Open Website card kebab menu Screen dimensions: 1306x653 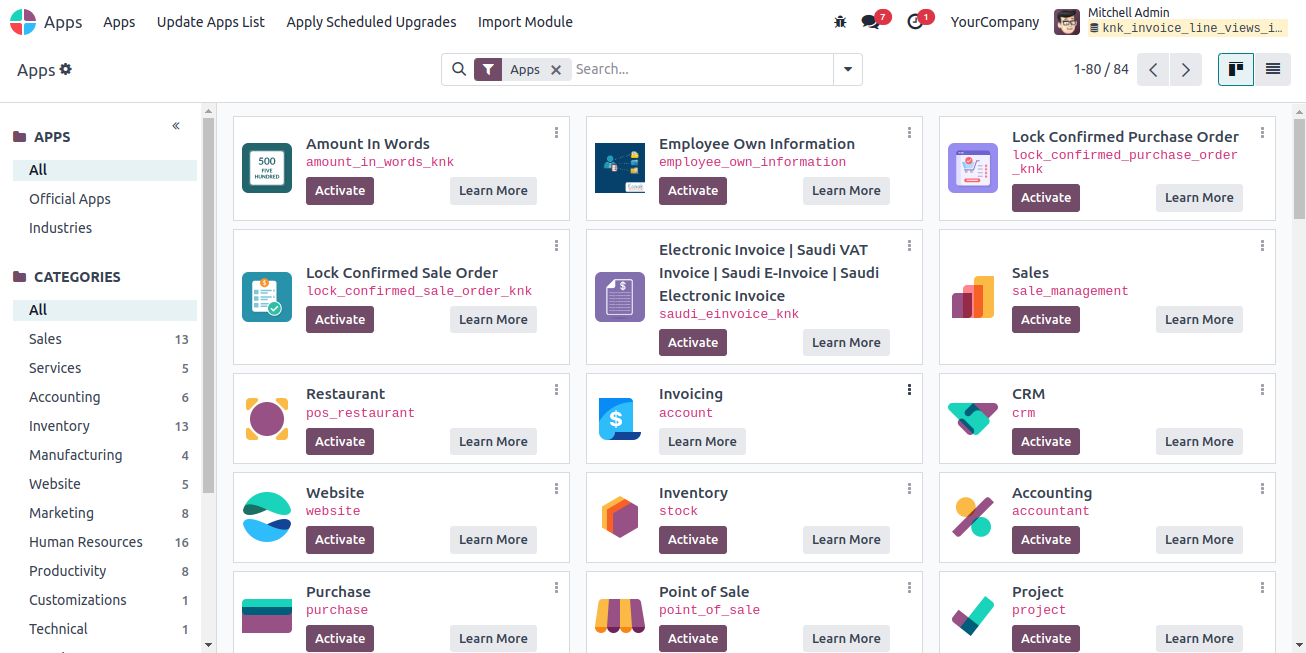point(557,488)
